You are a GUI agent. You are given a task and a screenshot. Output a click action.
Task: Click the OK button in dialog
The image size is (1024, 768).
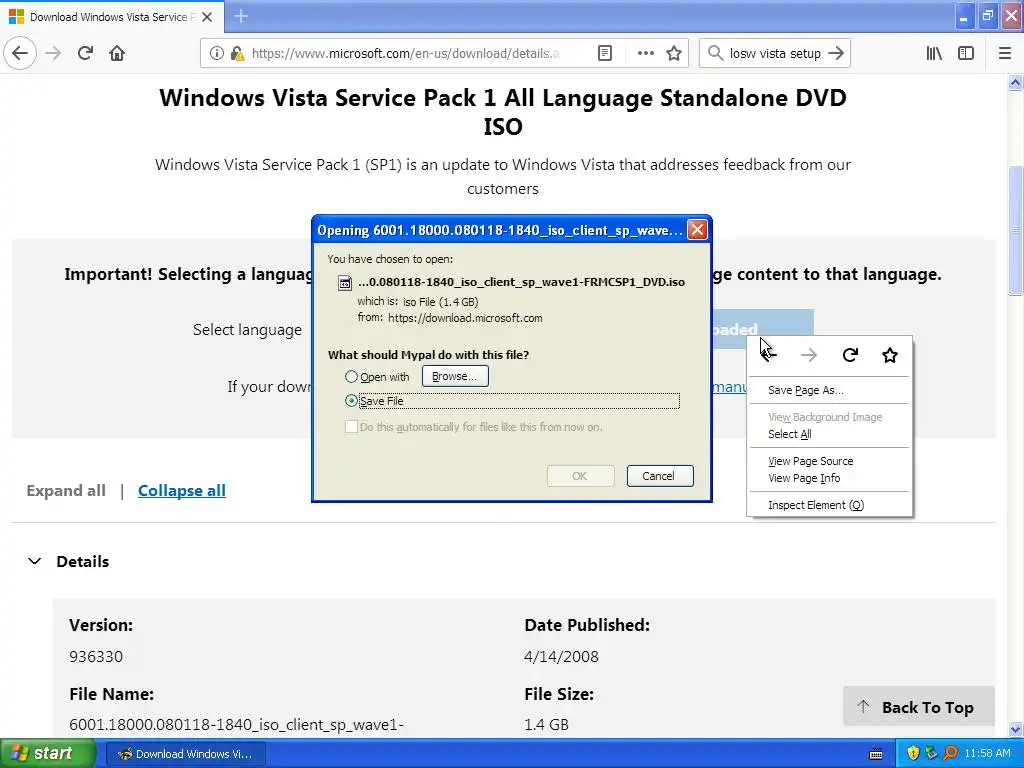pos(580,476)
